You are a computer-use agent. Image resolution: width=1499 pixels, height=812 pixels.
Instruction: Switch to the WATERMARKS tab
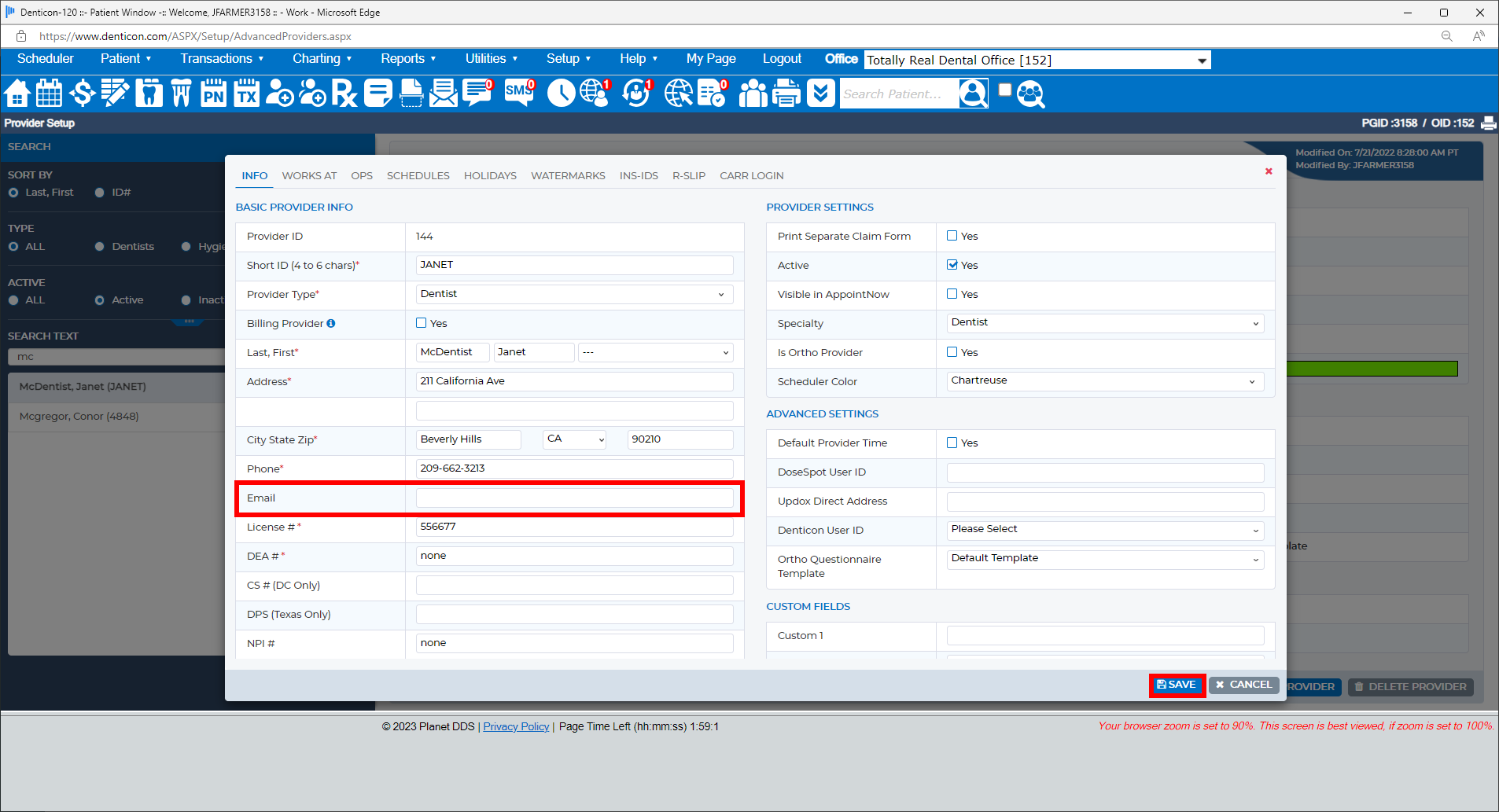(x=568, y=176)
